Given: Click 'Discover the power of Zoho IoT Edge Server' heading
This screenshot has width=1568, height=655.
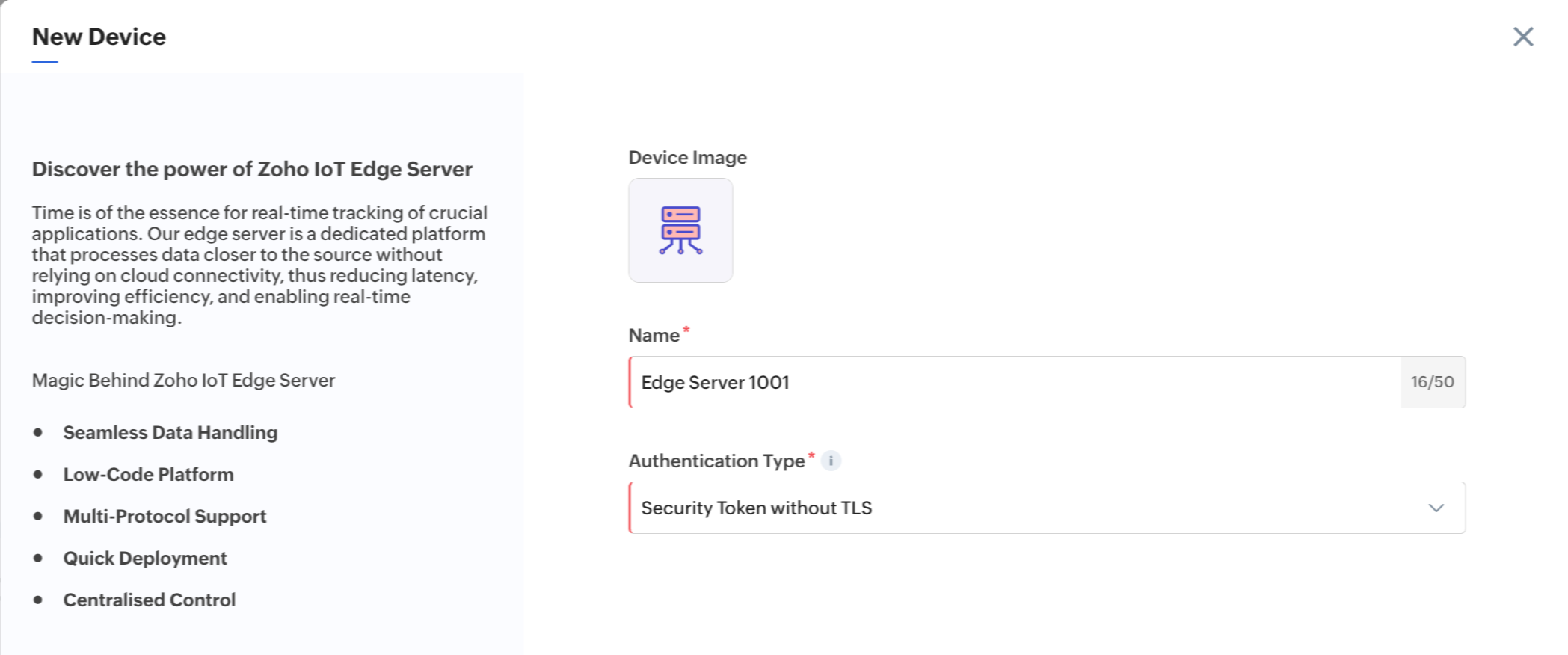Looking at the screenshot, I should tap(252, 169).
